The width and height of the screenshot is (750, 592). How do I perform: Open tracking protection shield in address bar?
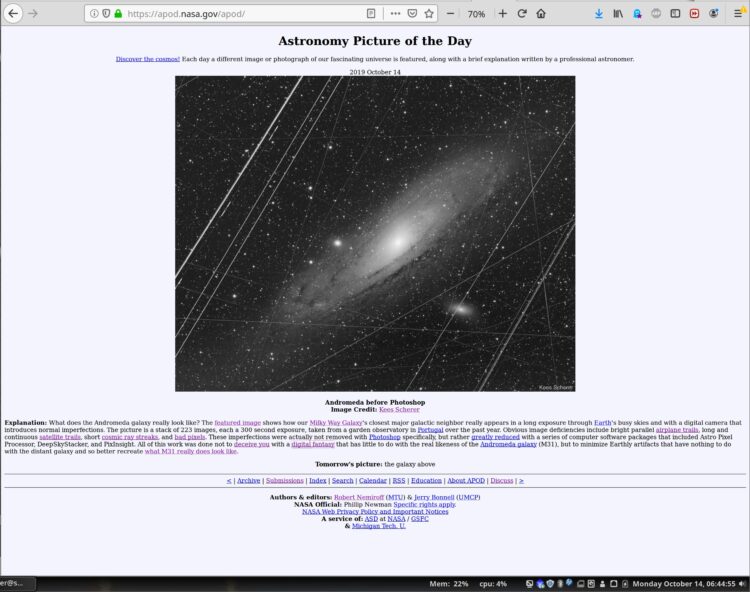tap(106, 13)
